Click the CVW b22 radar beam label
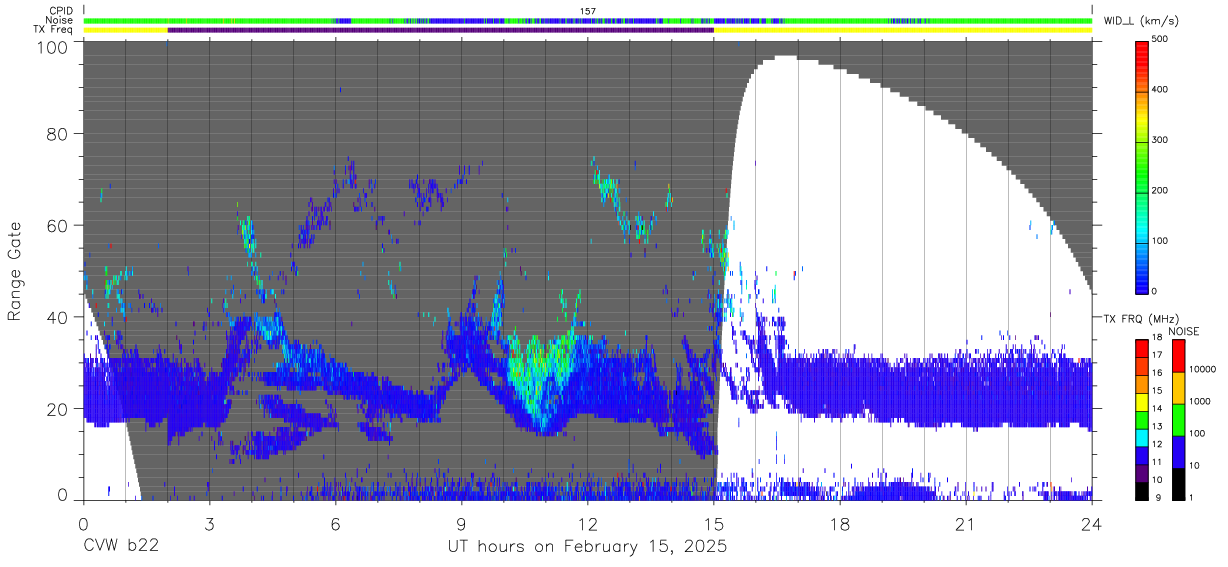Viewport: 1228px width, 567px height. 122,547
